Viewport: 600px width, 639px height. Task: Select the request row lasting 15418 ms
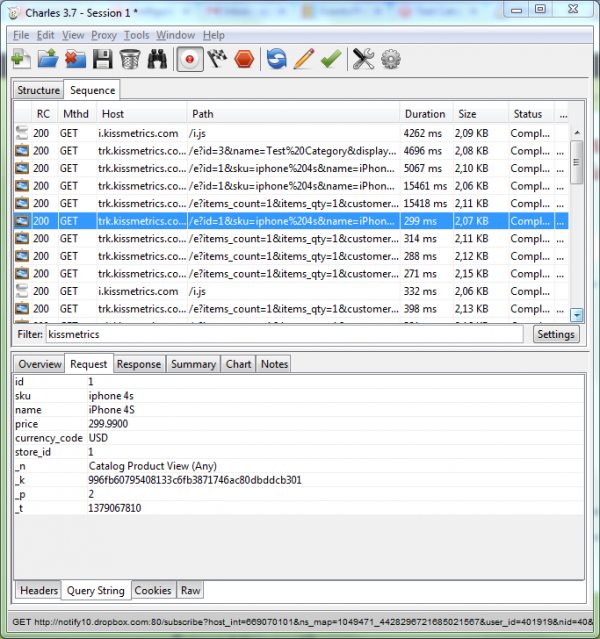coord(291,203)
